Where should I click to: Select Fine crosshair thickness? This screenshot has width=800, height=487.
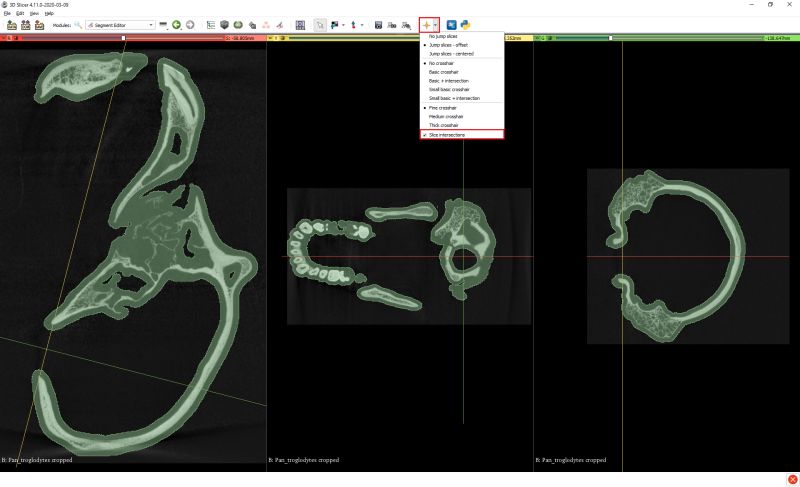point(462,108)
